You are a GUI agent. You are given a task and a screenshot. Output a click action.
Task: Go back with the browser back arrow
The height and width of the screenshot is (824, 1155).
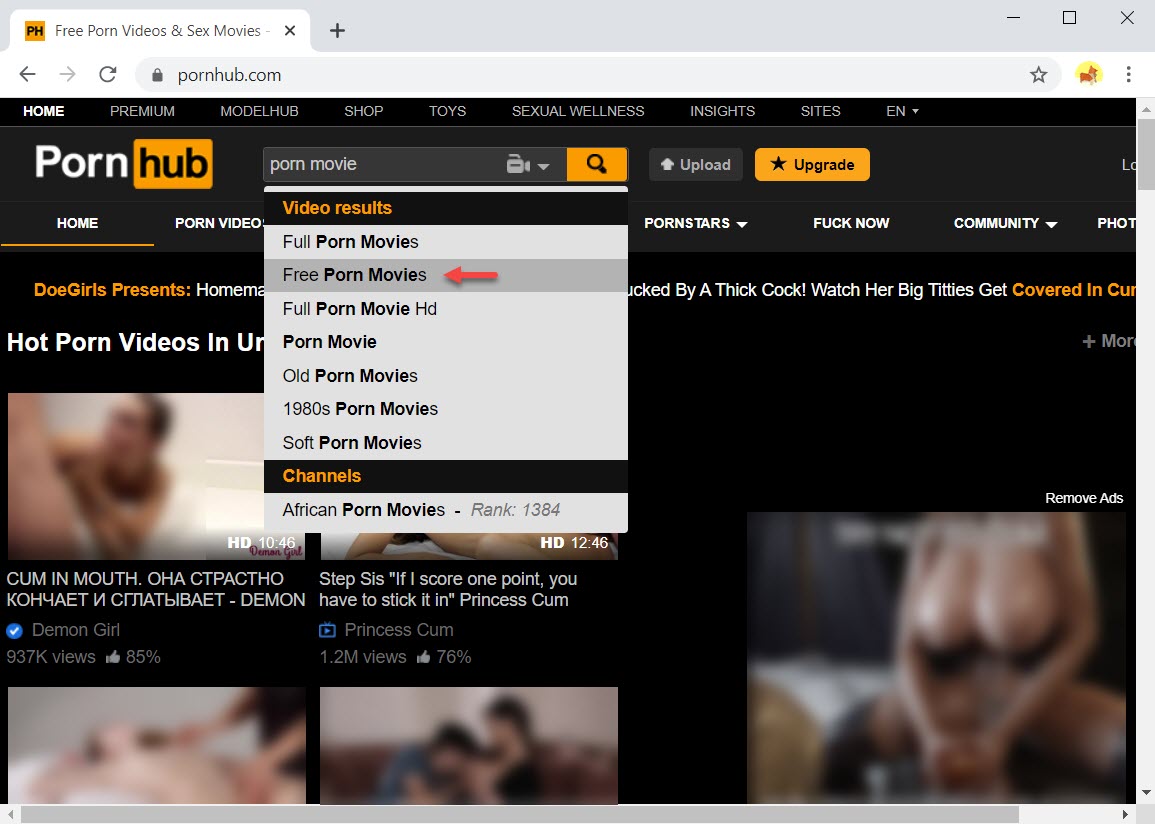(x=27, y=75)
